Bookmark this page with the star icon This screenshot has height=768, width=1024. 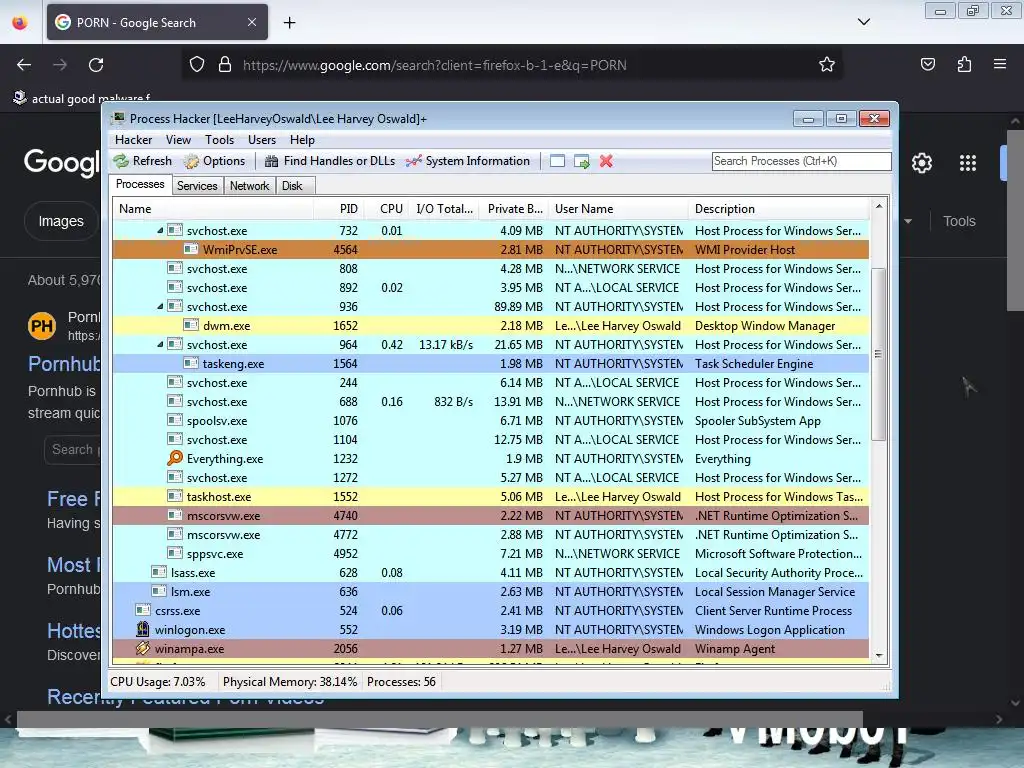point(827,65)
